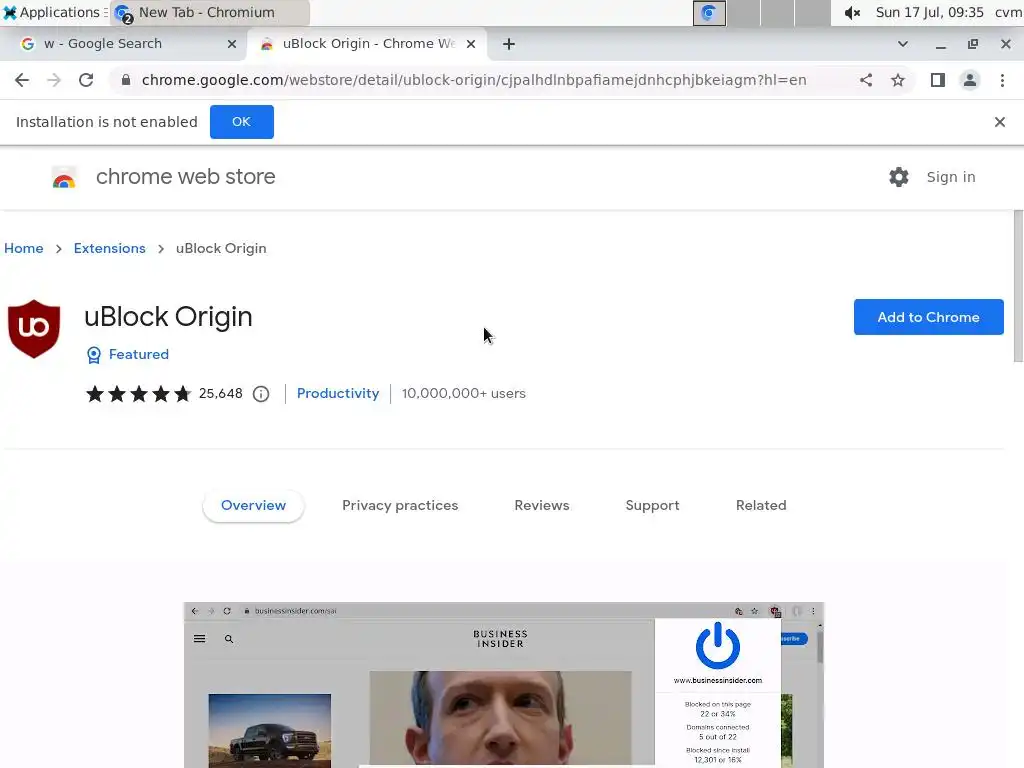Viewport: 1024px width, 768px height.
Task: Open the Related tab
Action: pyautogui.click(x=761, y=505)
